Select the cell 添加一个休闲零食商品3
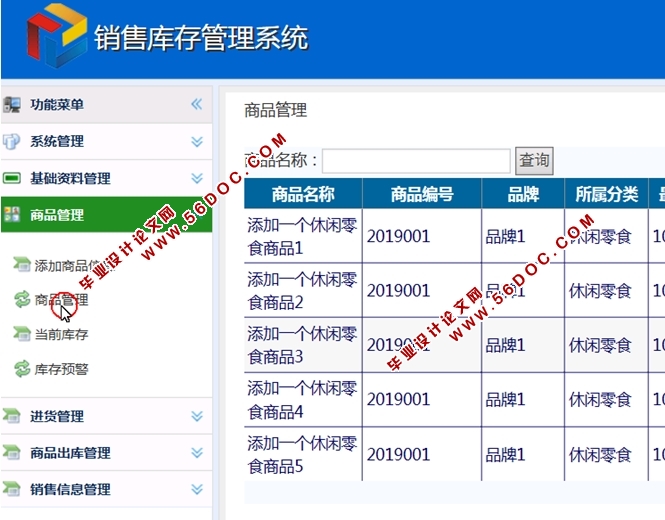Image resolution: width=665 pixels, height=520 pixels. (302, 345)
